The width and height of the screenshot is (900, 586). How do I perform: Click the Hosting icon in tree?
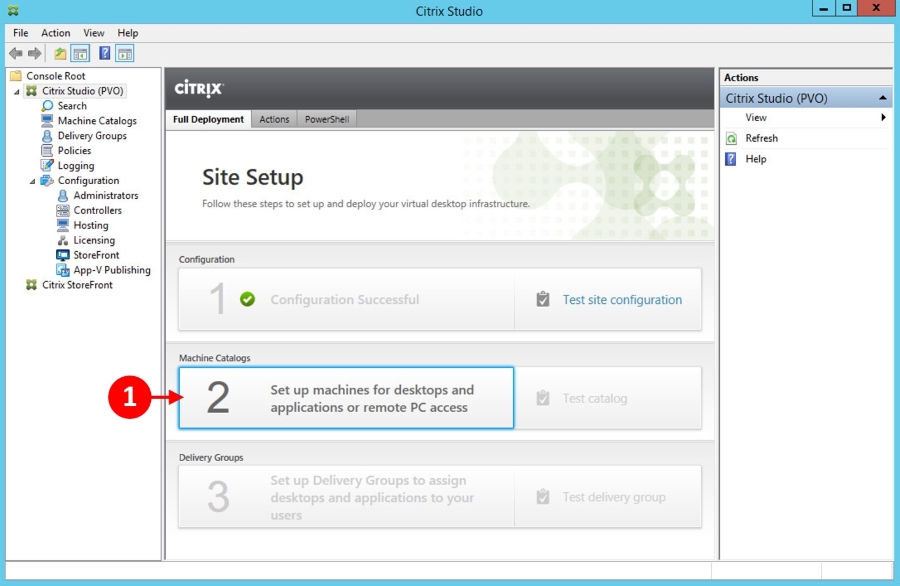(63, 225)
